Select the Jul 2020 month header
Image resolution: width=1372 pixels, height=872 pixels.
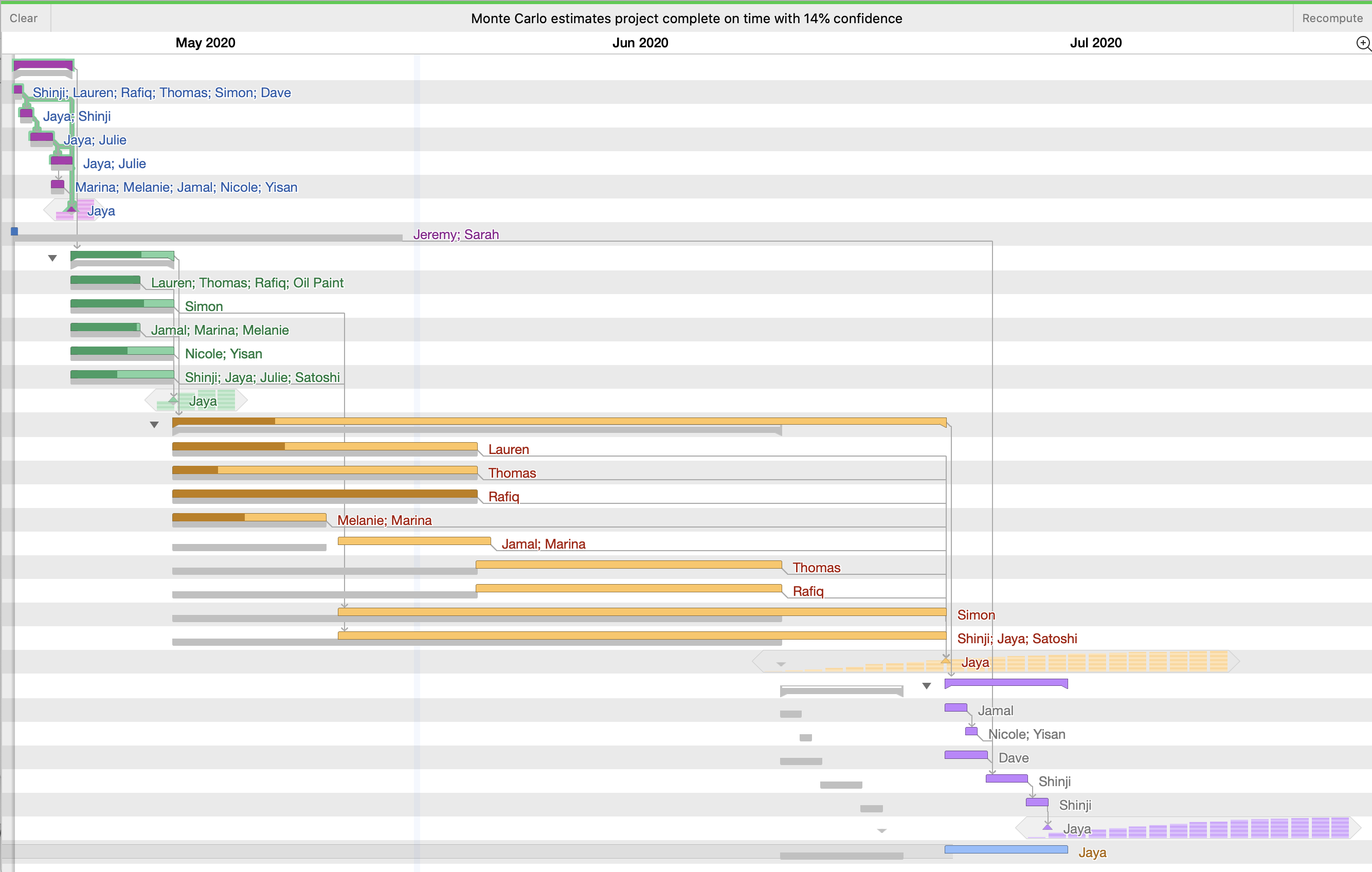click(x=1095, y=43)
